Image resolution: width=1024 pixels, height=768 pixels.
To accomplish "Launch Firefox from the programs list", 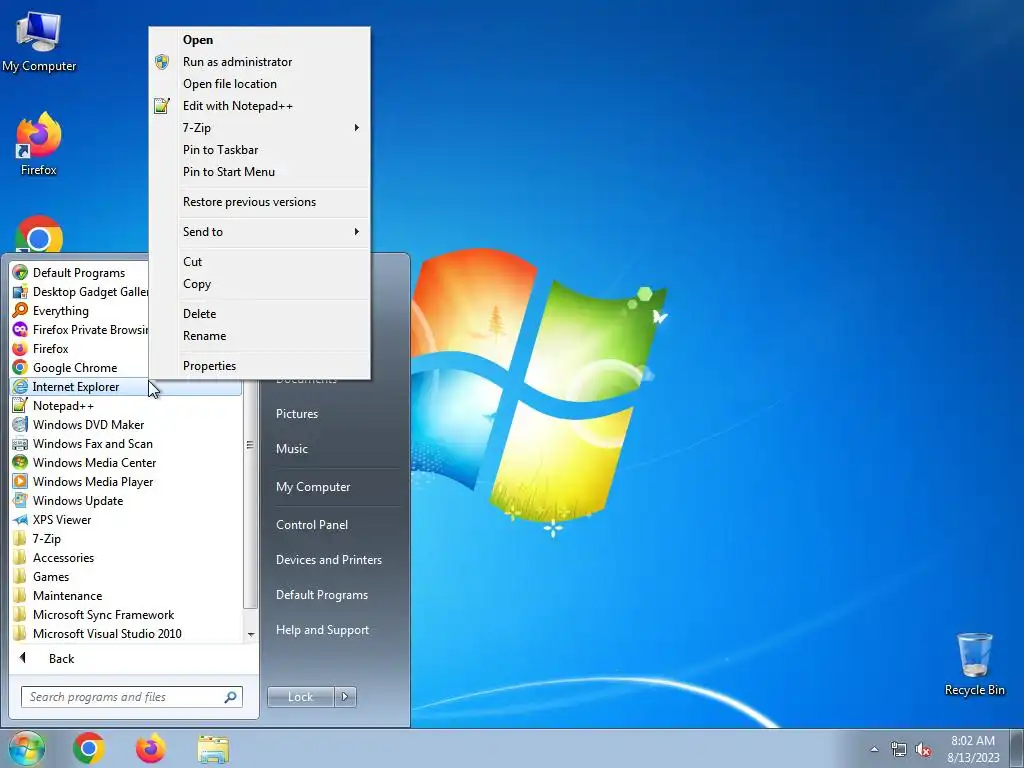I will coord(80,349).
